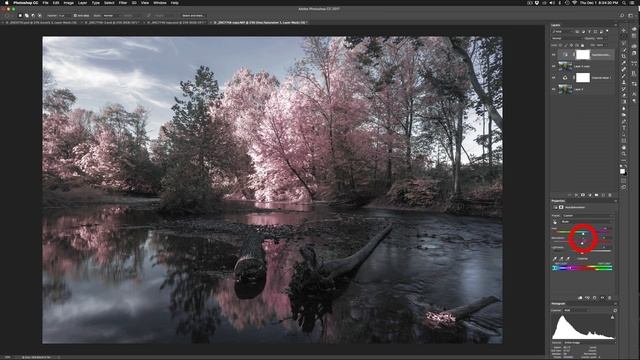Choose the first eyedropper in Properties panel

[555, 259]
